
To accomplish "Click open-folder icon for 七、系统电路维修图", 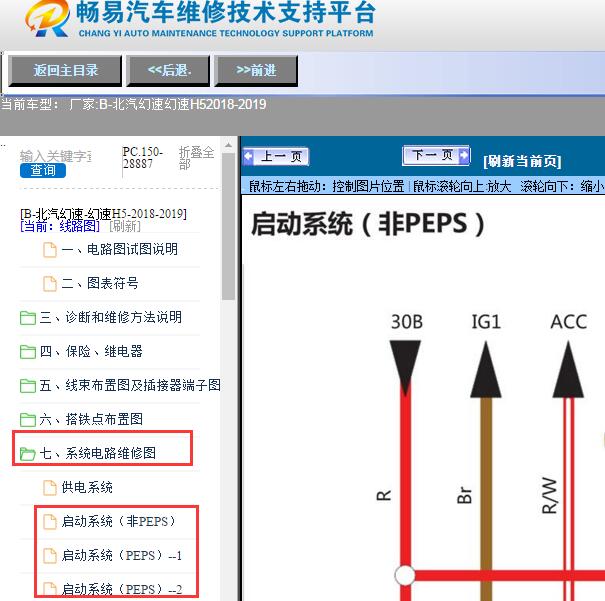I will click(28, 454).
